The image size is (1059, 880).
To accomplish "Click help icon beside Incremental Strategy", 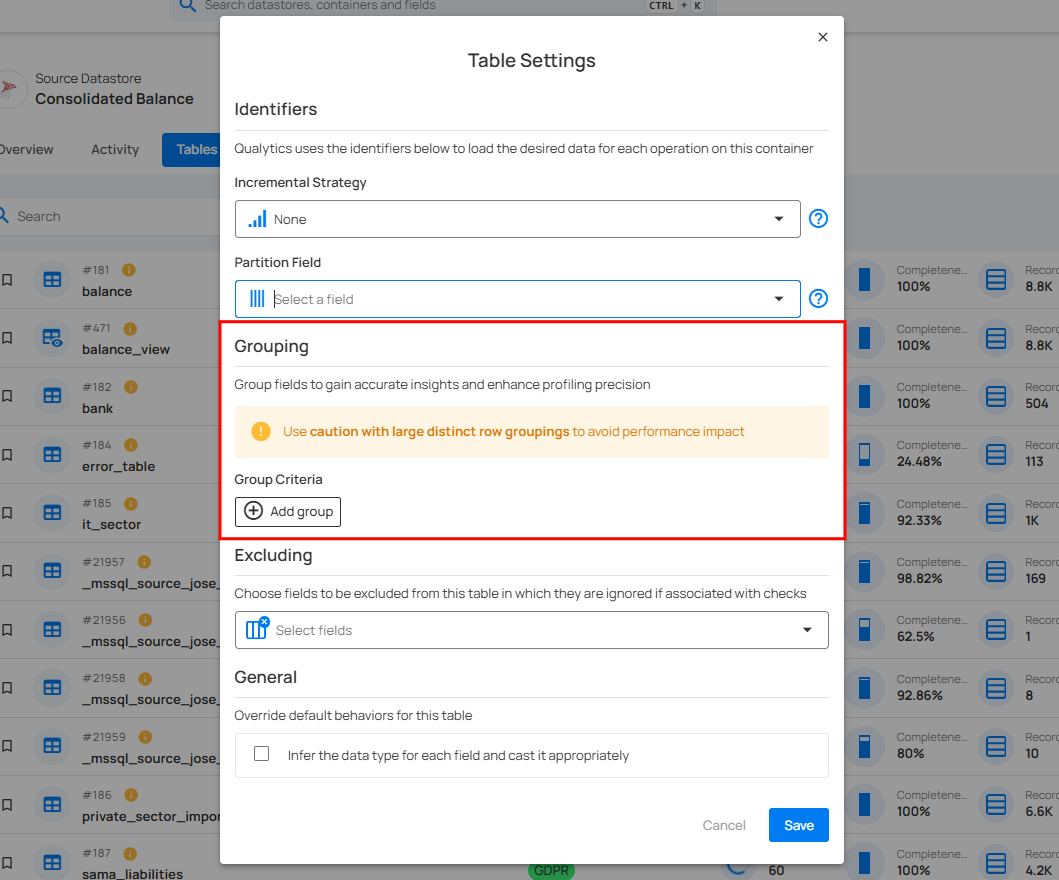I will 818,219.
